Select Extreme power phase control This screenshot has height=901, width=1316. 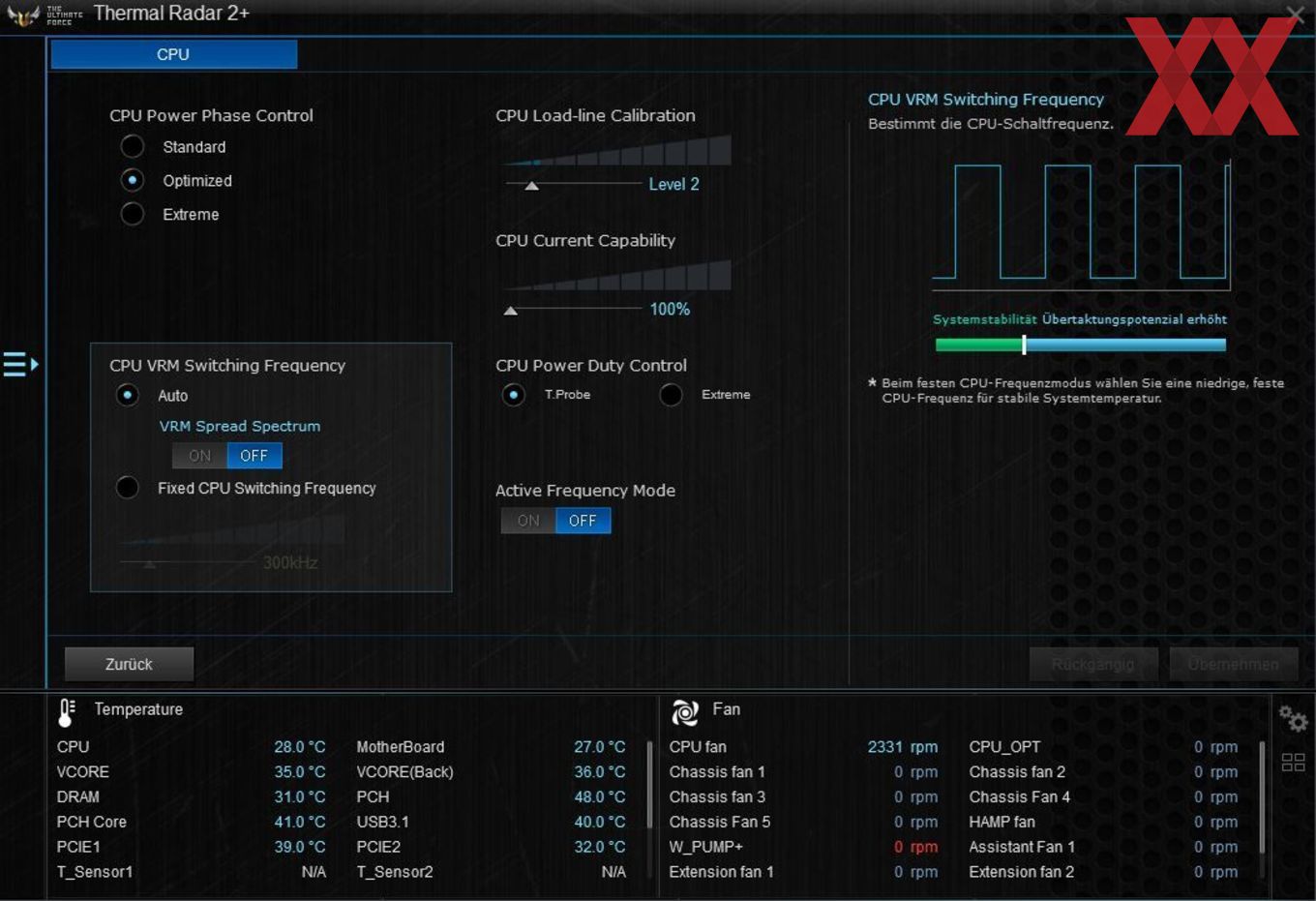tap(133, 215)
